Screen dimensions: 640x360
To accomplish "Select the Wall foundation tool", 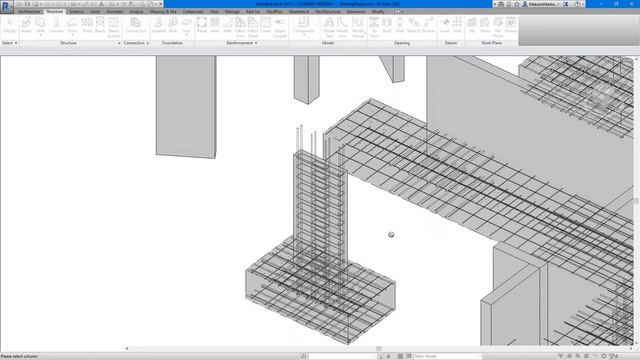I will 173,25.
